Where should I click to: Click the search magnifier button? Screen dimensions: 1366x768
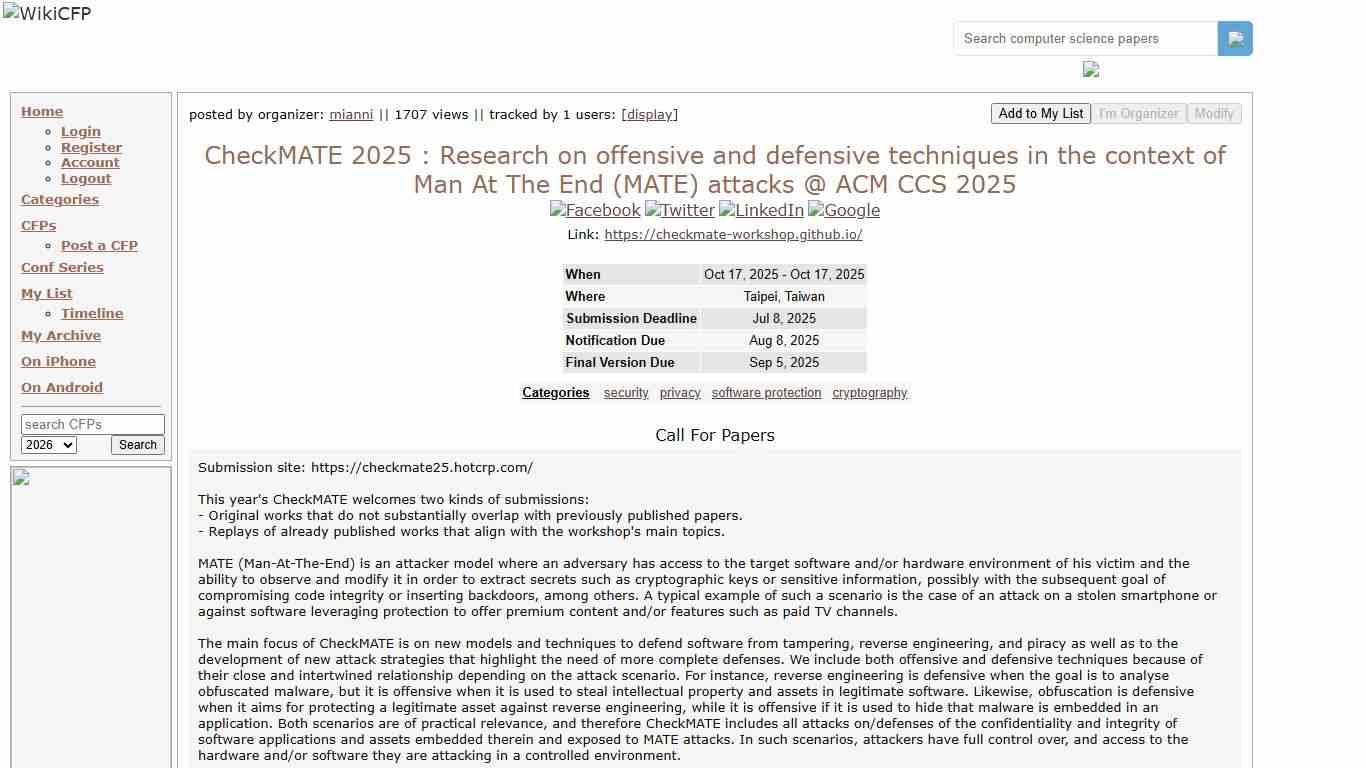1235,38
